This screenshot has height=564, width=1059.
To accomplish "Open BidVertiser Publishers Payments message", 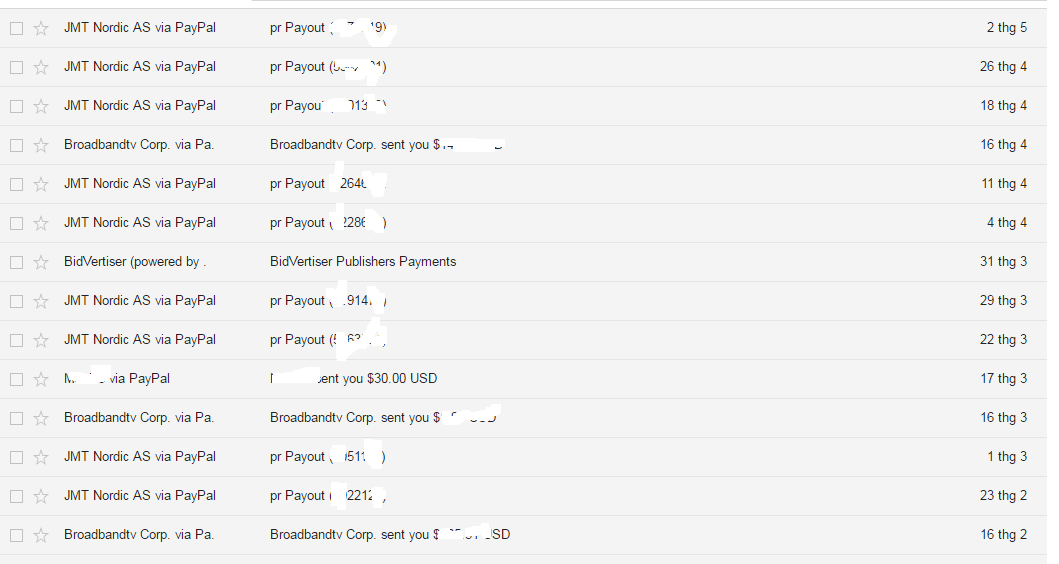I will pyautogui.click(x=363, y=262).
